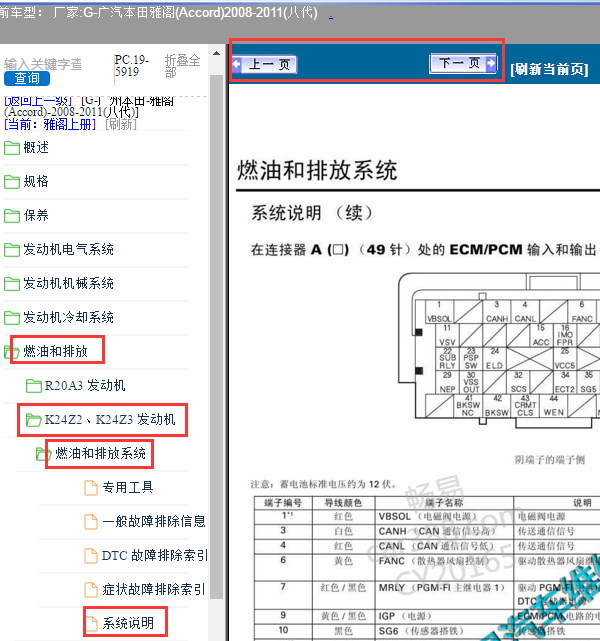The image size is (600, 641).
Task: Click the IGP（电源）table cell
Action: click(x=444, y=616)
